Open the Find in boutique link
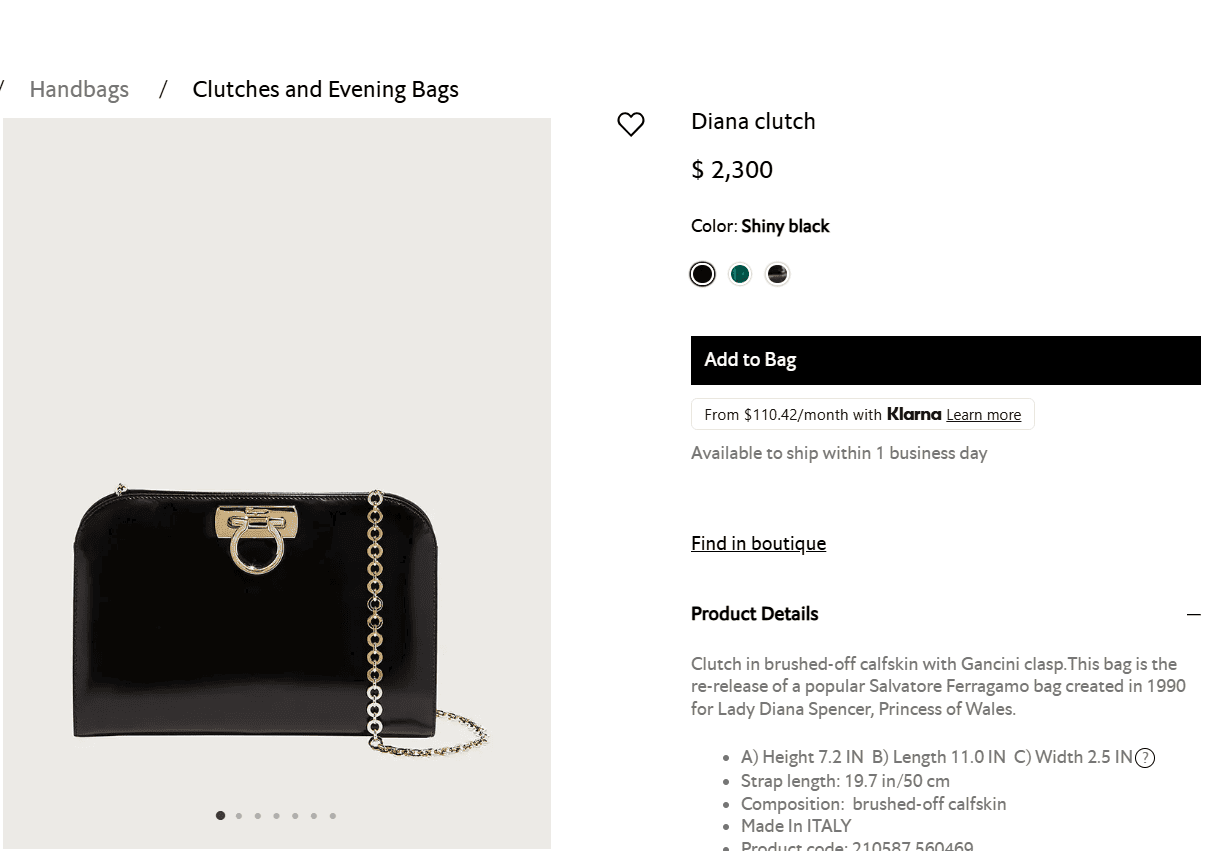 click(758, 543)
